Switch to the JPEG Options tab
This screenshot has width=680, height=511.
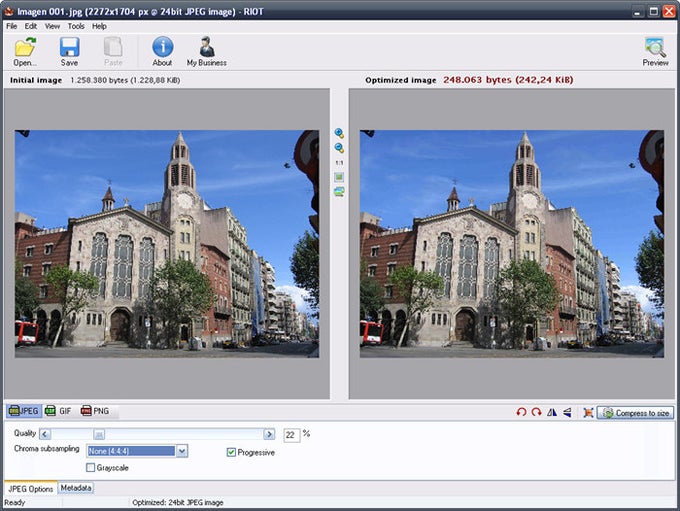pos(30,488)
